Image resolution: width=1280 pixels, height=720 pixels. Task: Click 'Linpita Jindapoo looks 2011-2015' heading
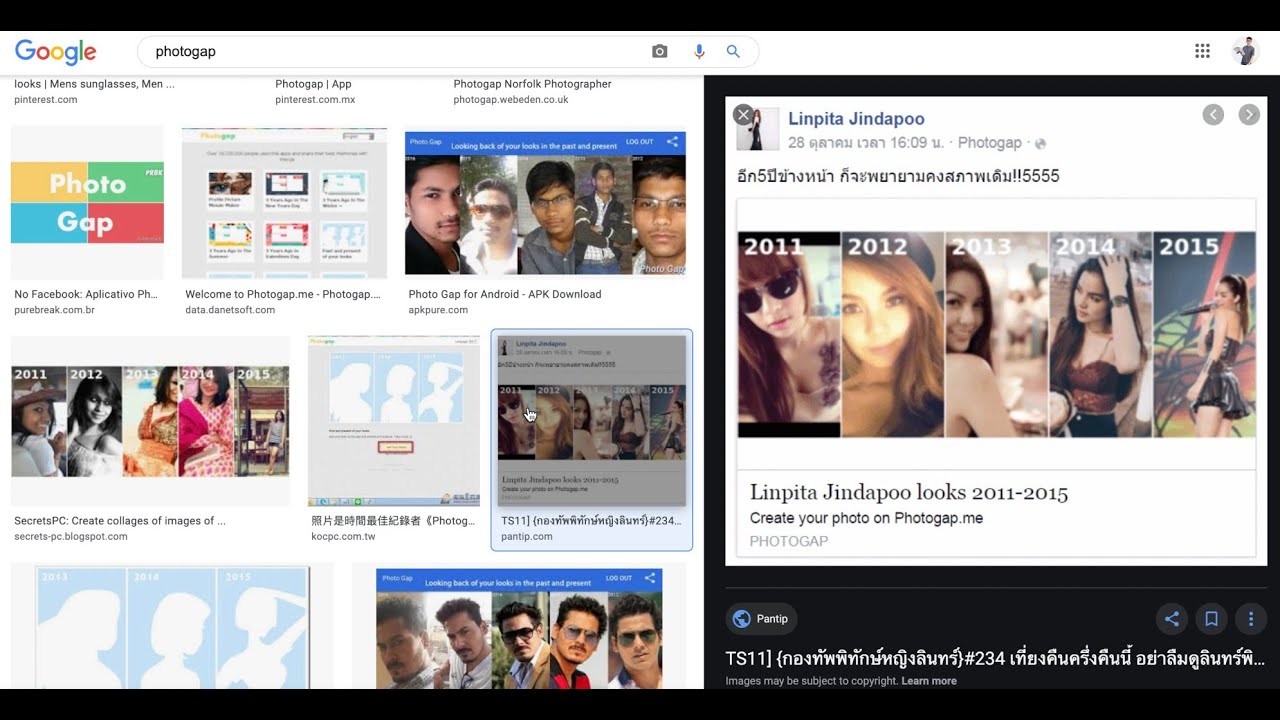909,492
